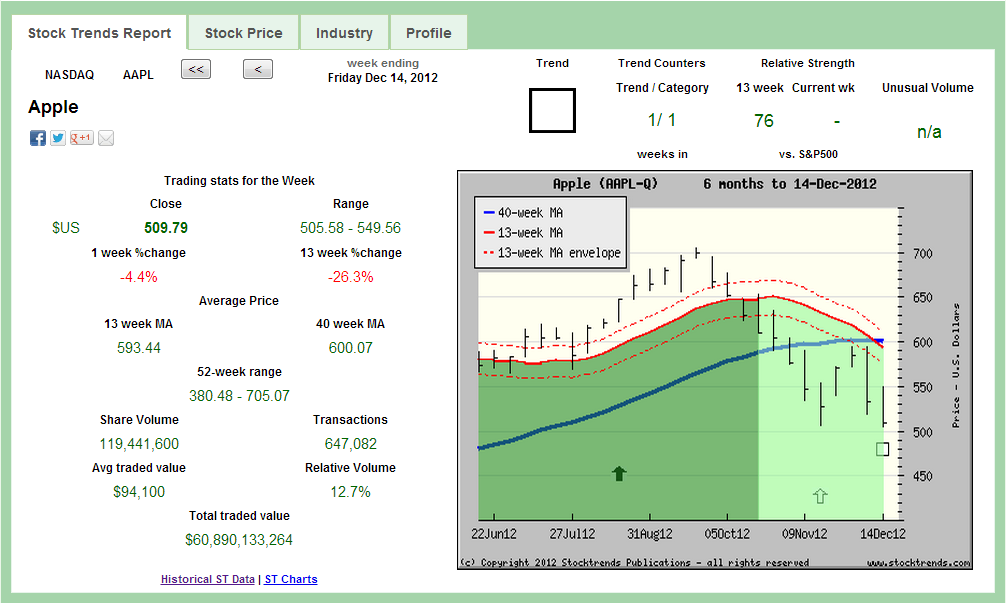The width and height of the screenshot is (1006, 603).
Task: Switch to the Profile tab
Action: tap(429, 33)
